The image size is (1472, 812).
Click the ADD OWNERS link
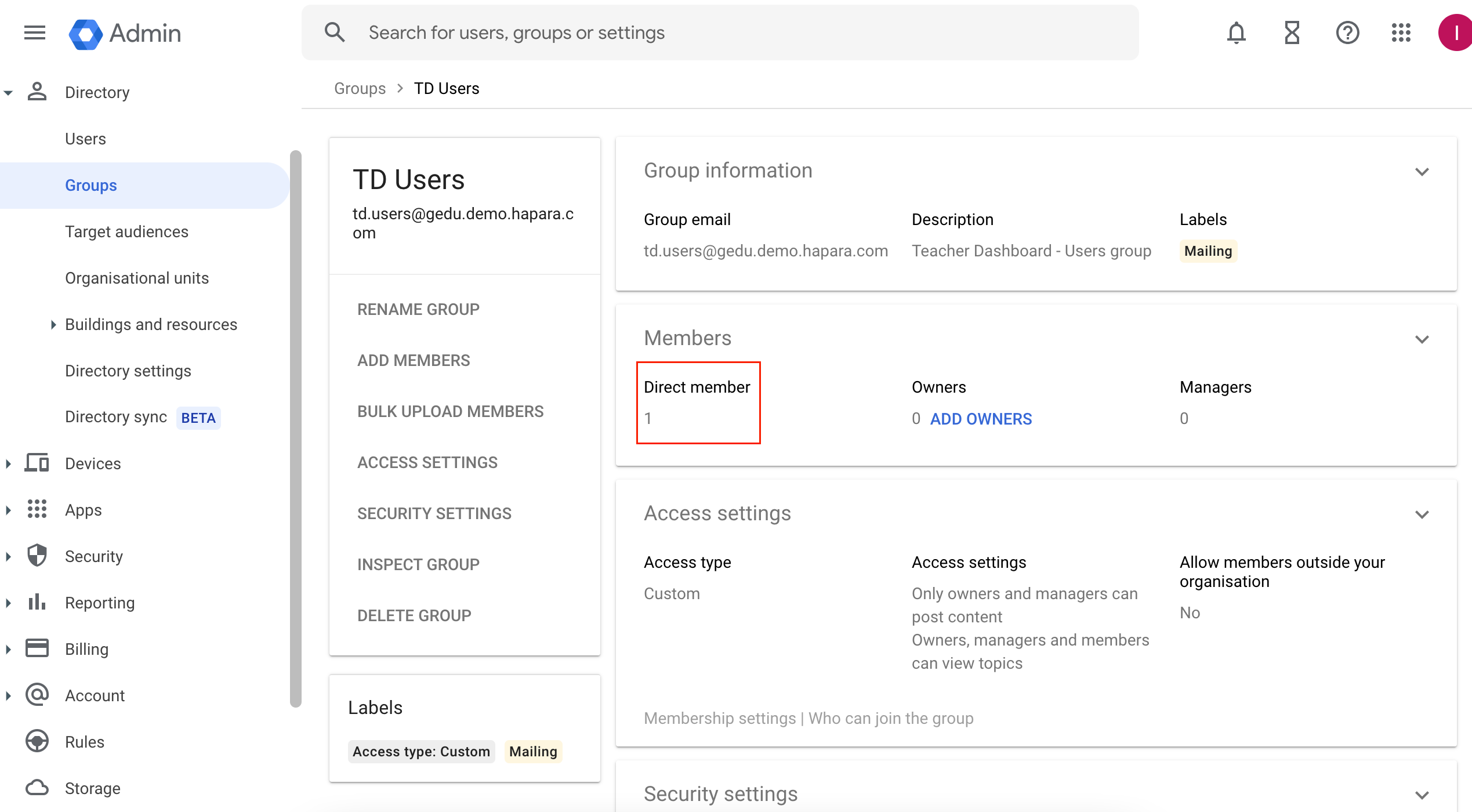coord(981,419)
